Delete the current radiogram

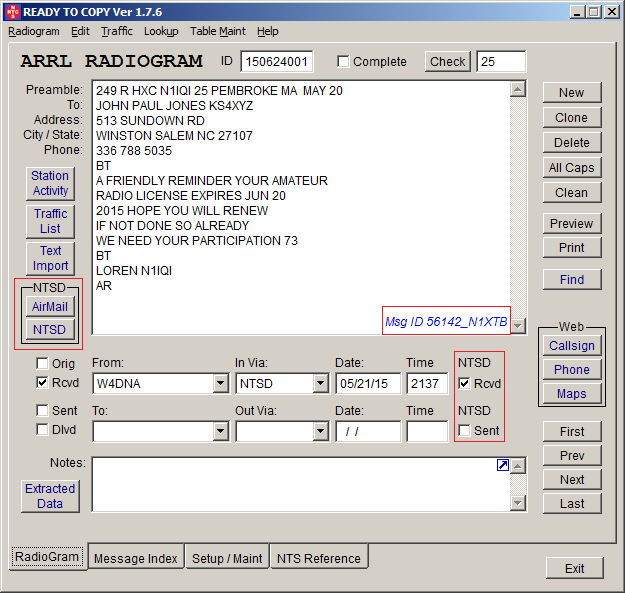[x=572, y=143]
